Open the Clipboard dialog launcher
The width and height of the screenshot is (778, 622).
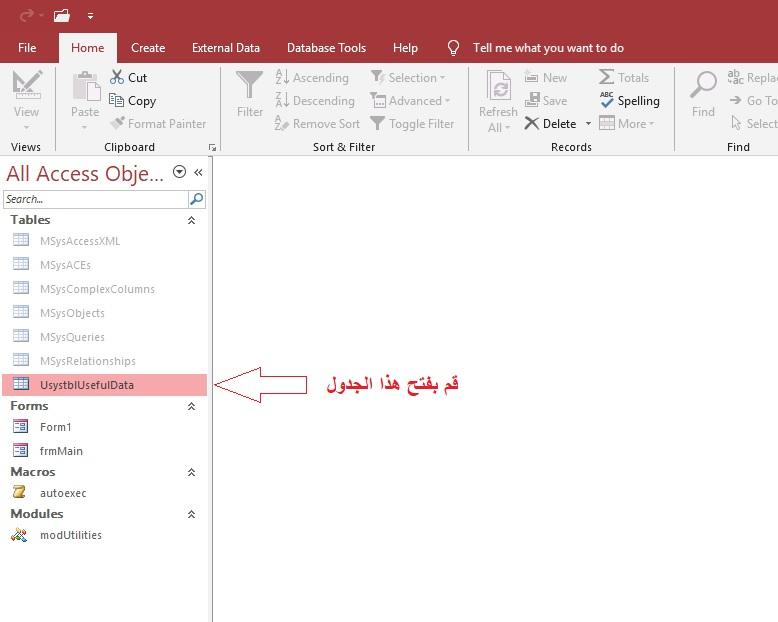(212, 147)
